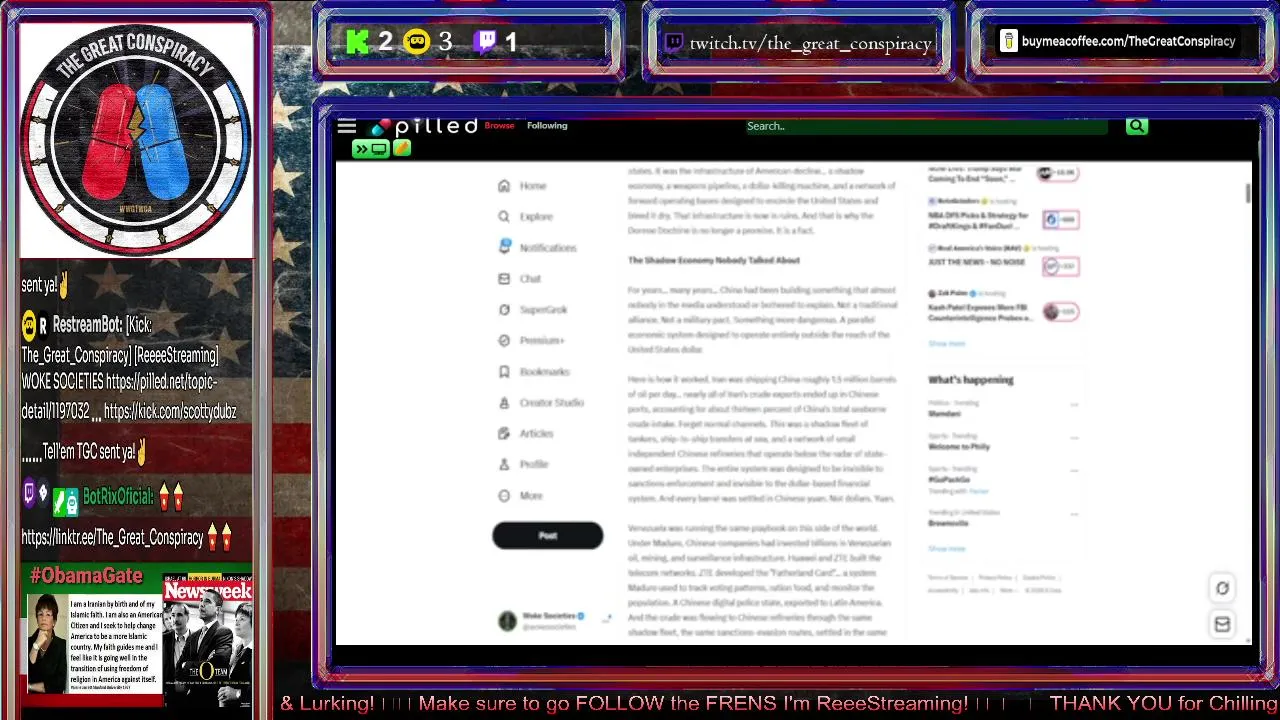The width and height of the screenshot is (1280, 720).
Task: Click the Privacy Policy footer link
Action: coord(995,578)
